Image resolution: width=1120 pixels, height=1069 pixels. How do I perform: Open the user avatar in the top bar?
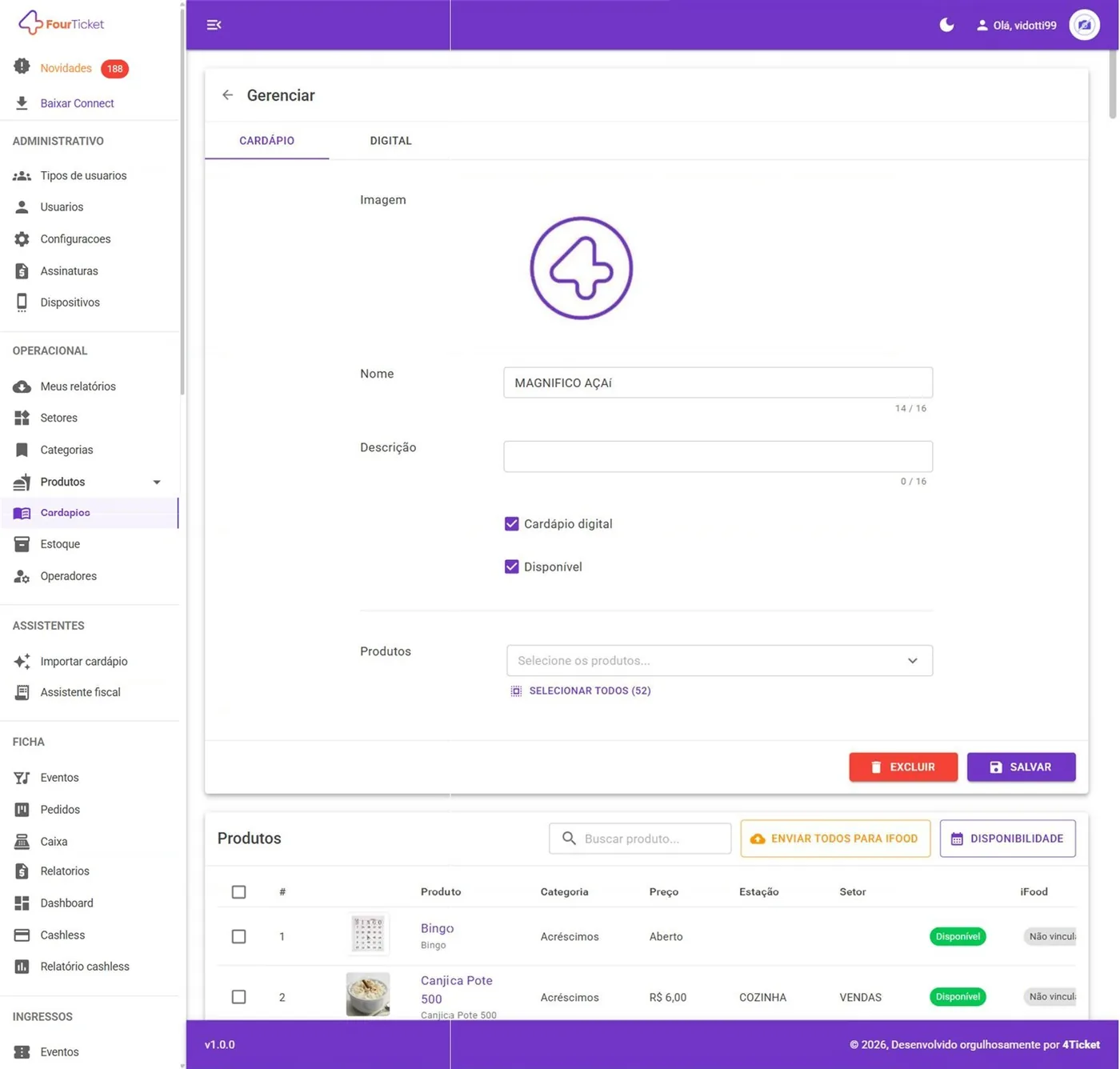[1084, 25]
